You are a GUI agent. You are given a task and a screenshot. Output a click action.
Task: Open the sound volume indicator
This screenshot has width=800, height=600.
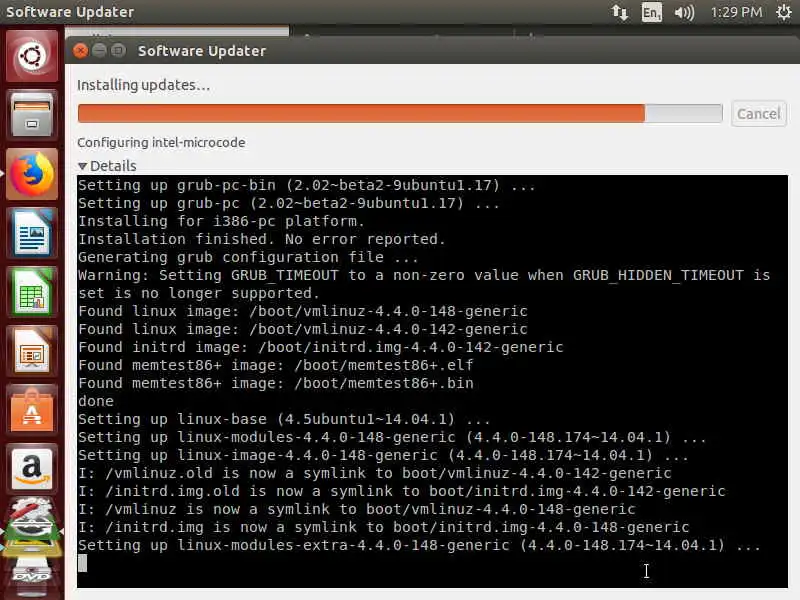coord(684,12)
